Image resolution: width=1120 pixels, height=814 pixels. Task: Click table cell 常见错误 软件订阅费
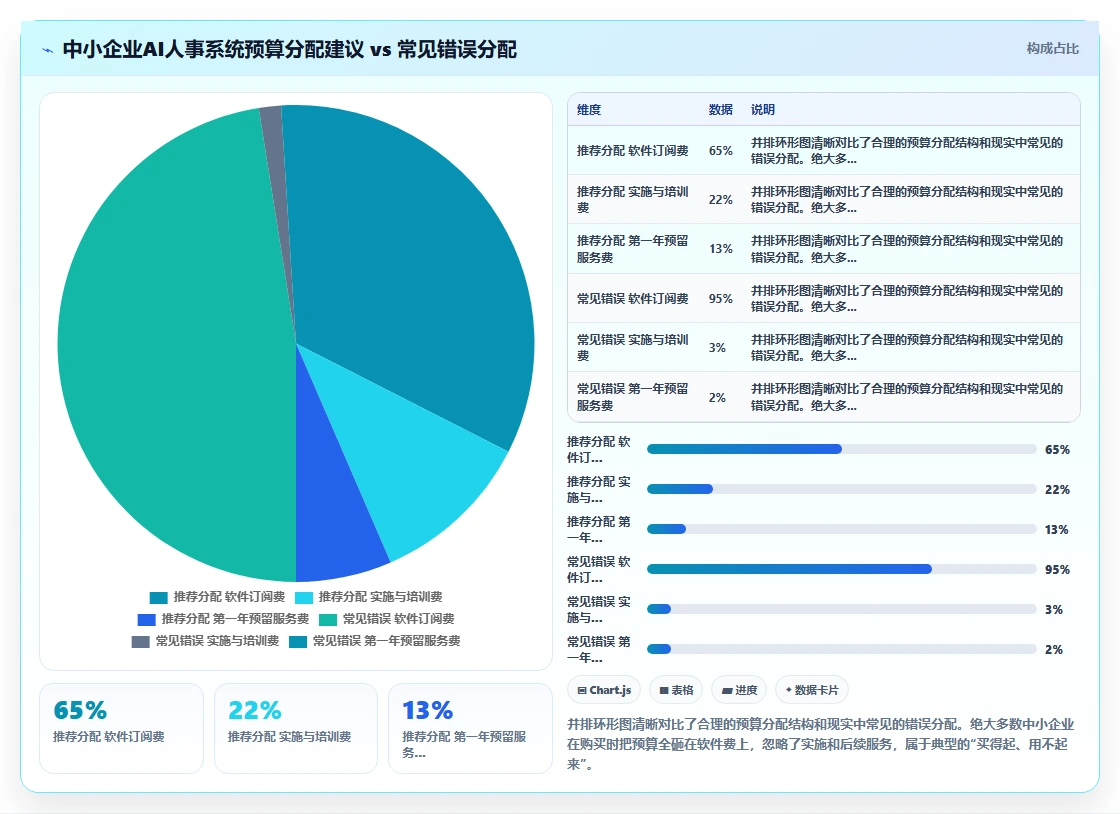(633, 298)
